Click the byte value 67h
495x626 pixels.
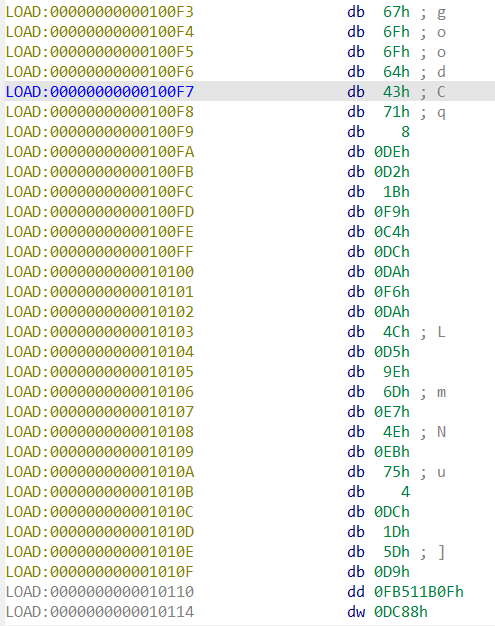coord(396,12)
